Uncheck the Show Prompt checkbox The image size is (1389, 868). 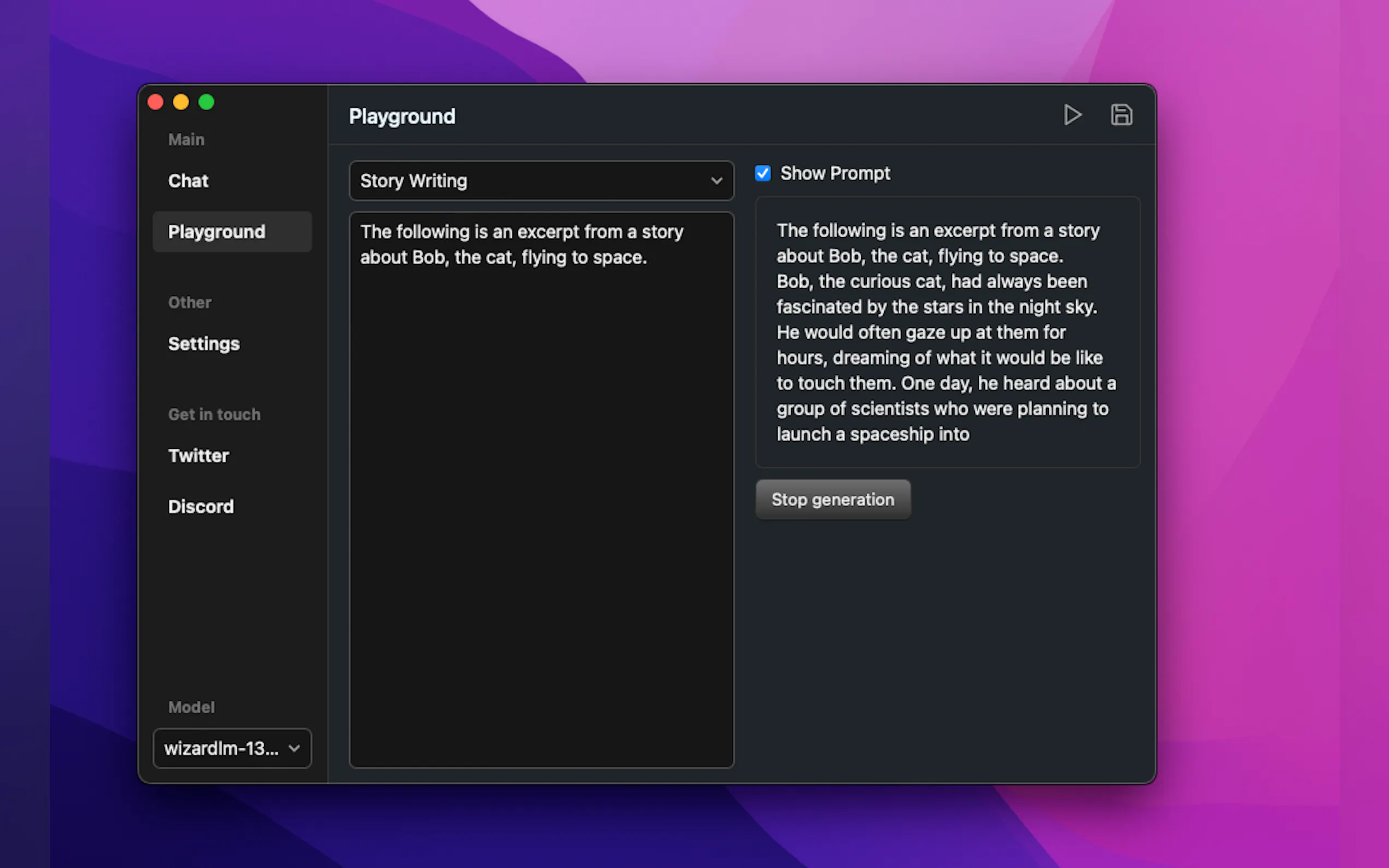pos(762,173)
